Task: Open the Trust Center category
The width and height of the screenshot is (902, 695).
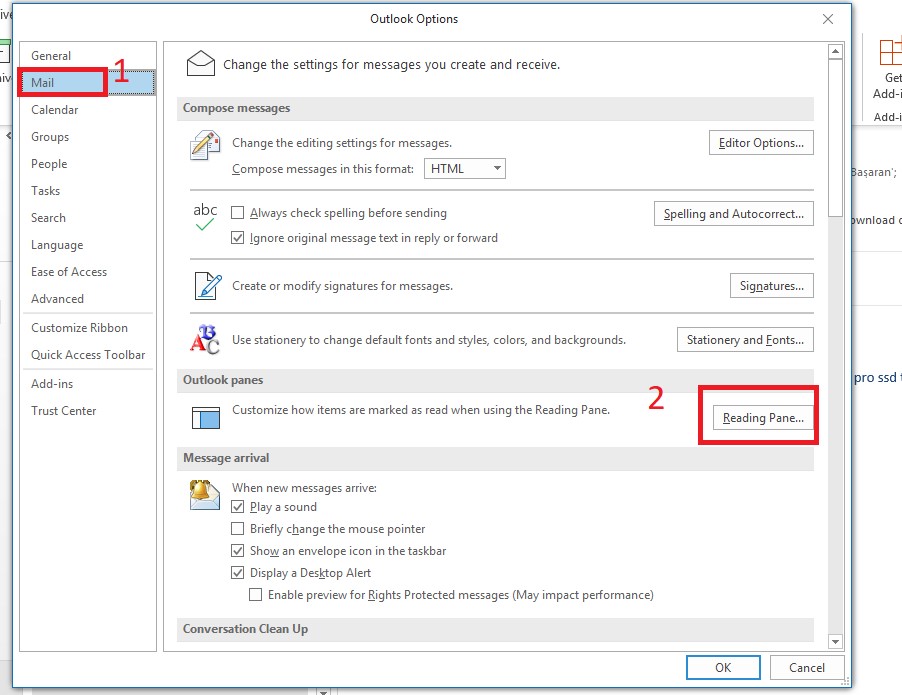Action: pyautogui.click(x=88, y=410)
